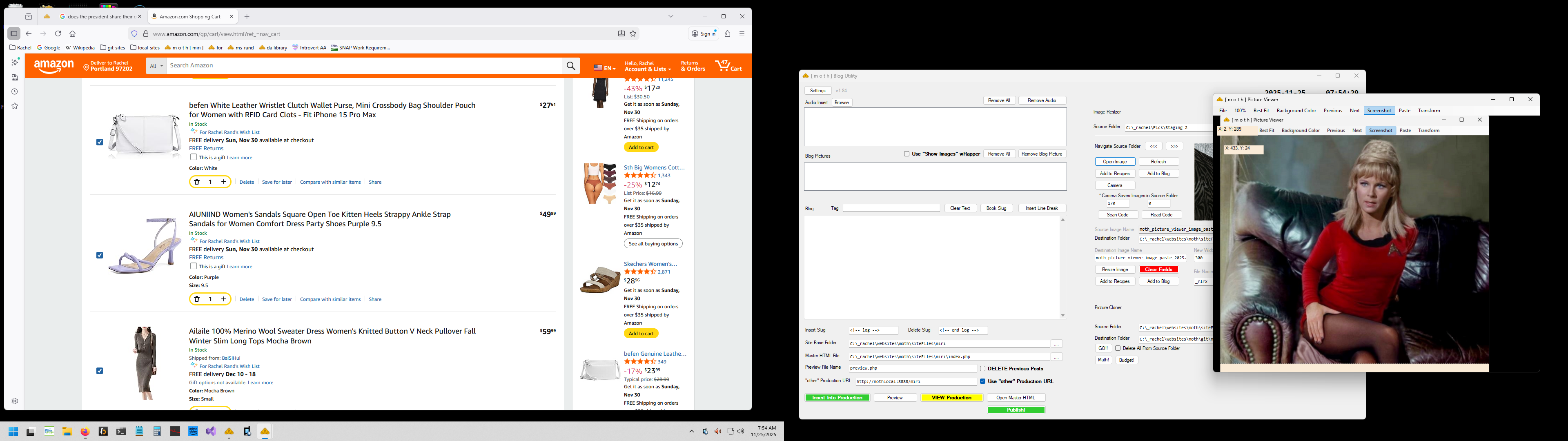Click the Firefox extensions puzzle icon
This screenshot has height=441, width=1568.
tap(727, 33)
